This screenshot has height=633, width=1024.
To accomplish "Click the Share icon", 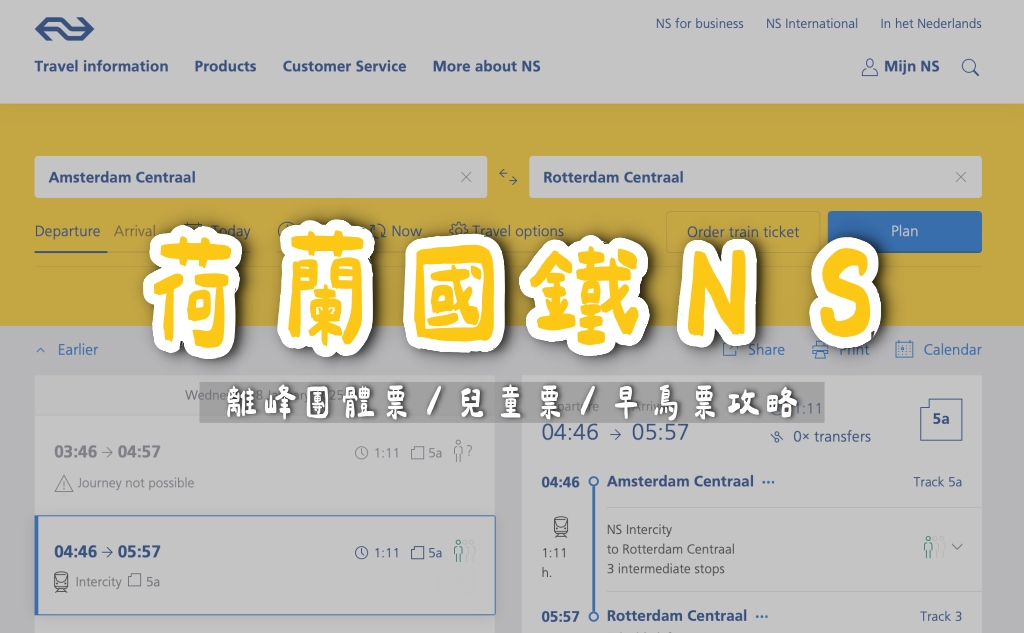I will click(x=730, y=349).
